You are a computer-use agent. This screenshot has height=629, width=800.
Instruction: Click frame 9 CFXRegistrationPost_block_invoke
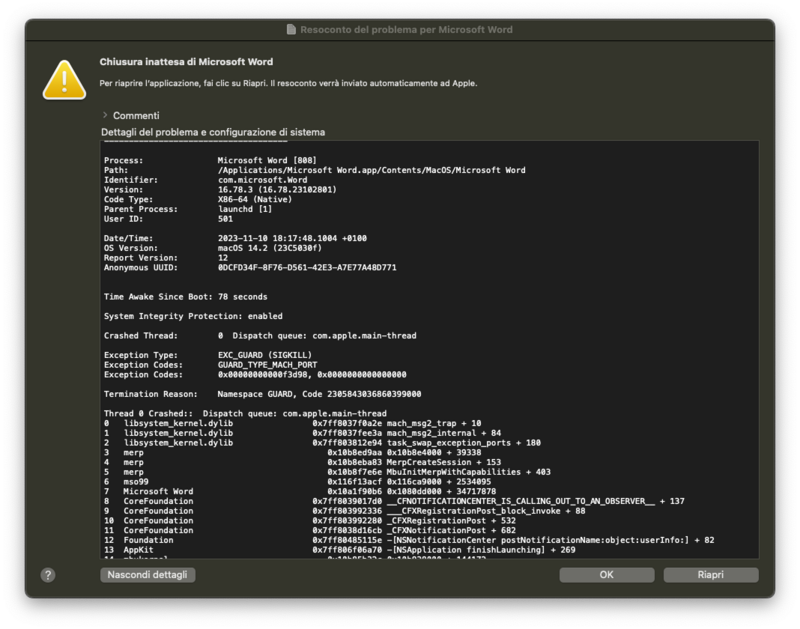(345, 511)
